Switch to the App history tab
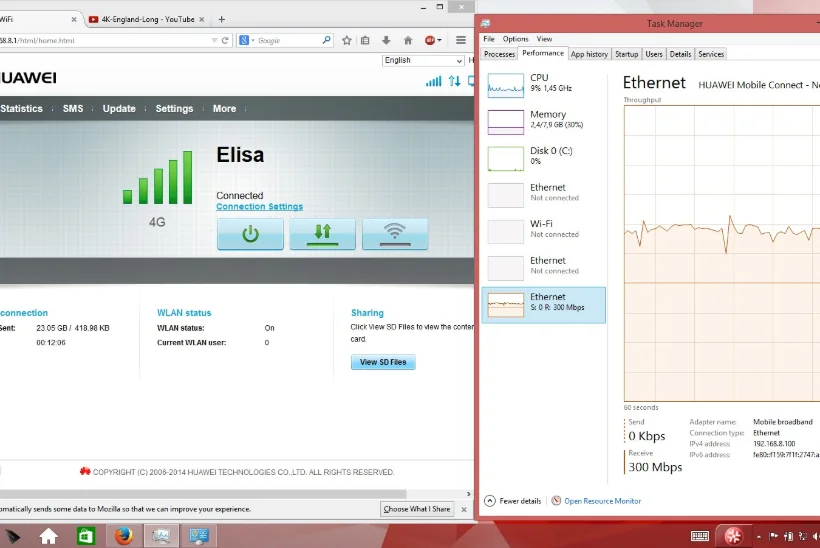 click(x=589, y=54)
